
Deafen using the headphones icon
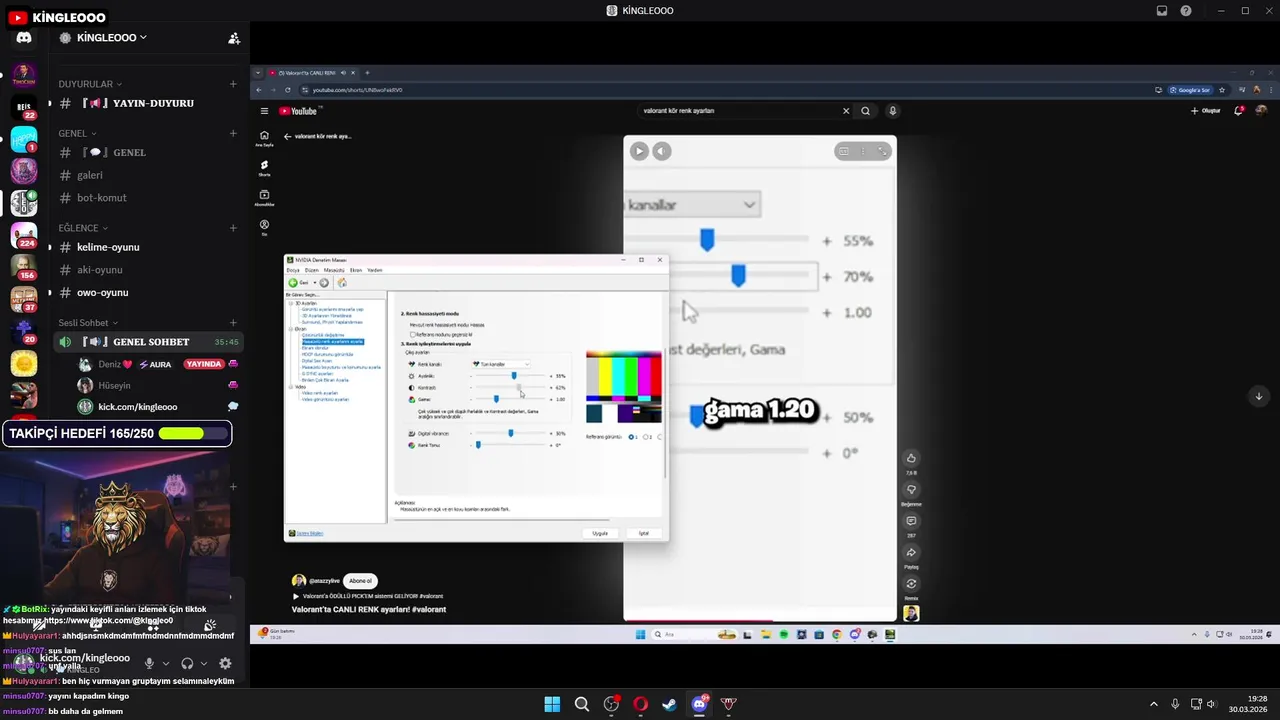coord(187,663)
